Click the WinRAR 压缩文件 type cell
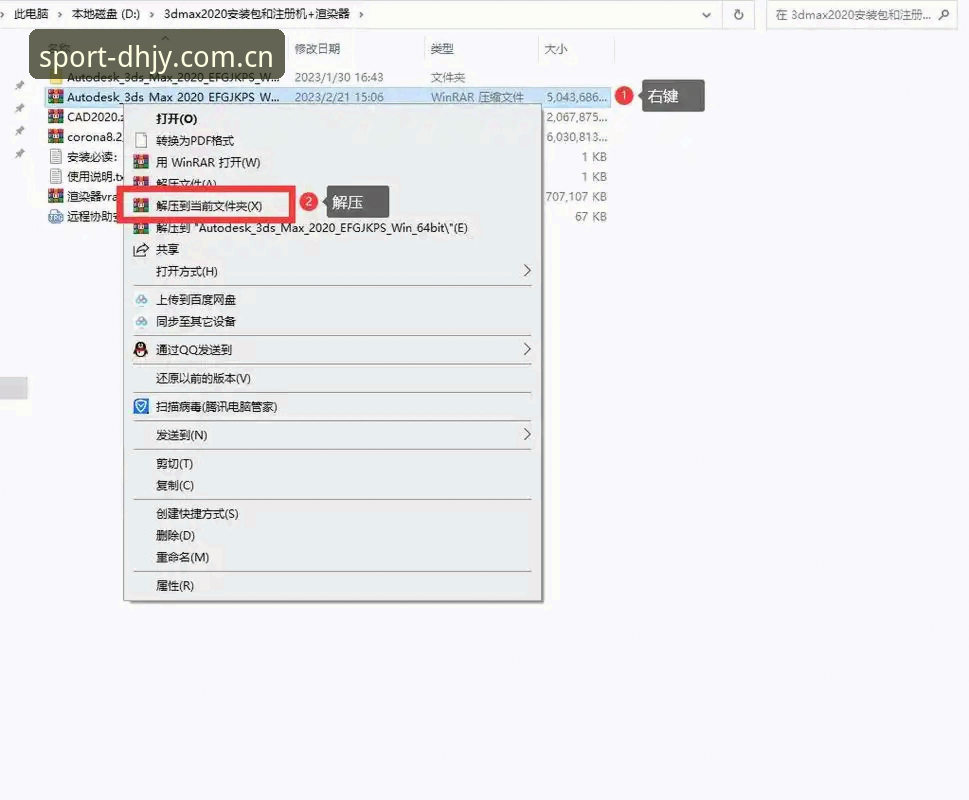Viewport: 969px width, 800px height. (x=477, y=97)
